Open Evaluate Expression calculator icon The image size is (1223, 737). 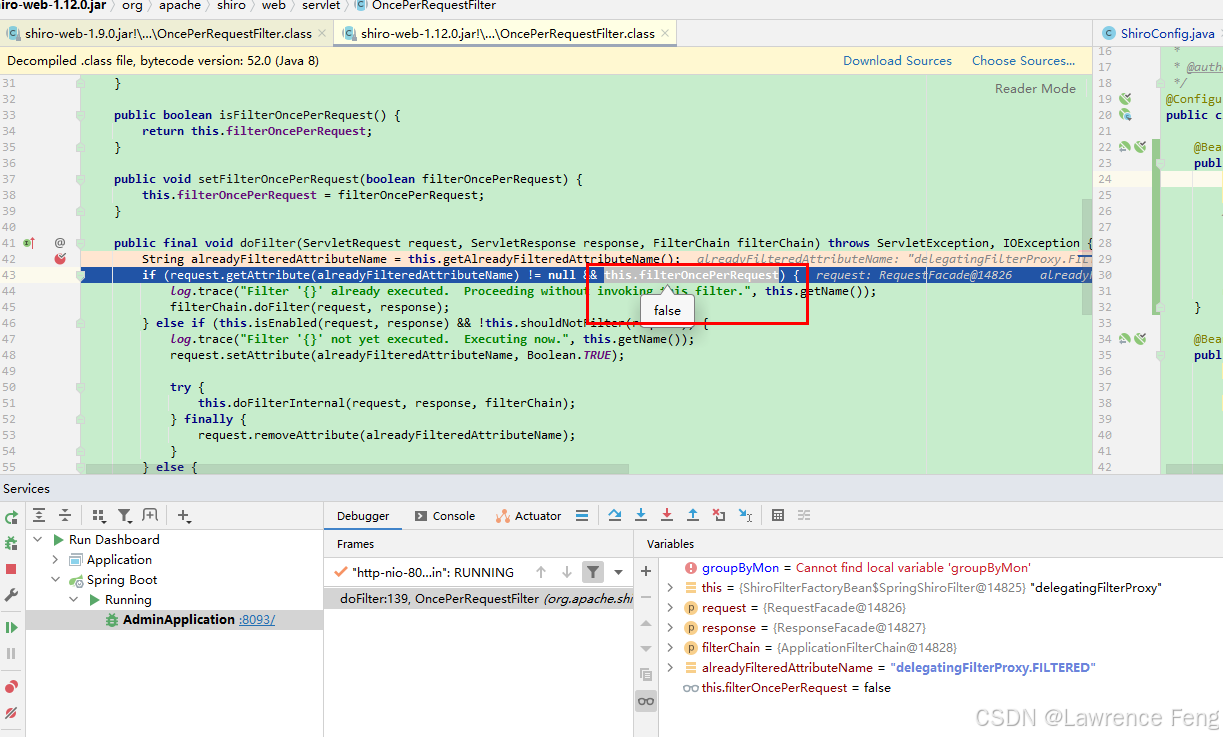778,516
